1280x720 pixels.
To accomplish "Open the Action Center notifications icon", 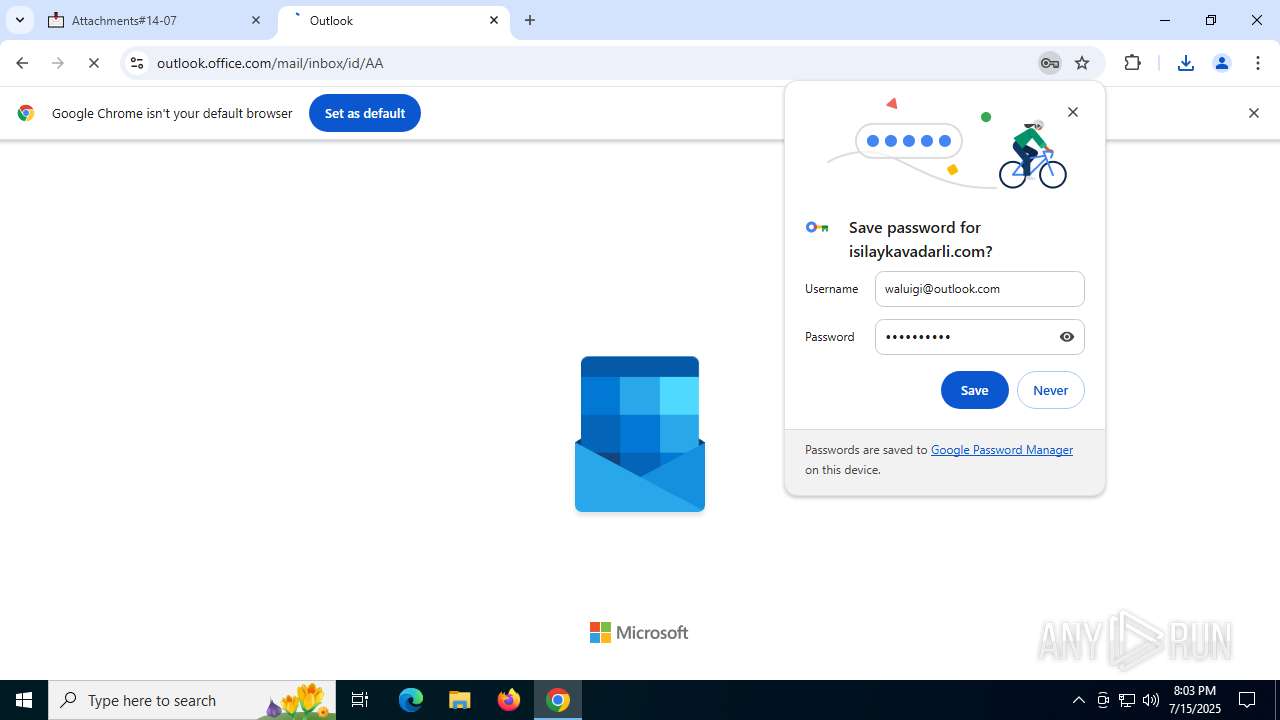I will point(1247,700).
